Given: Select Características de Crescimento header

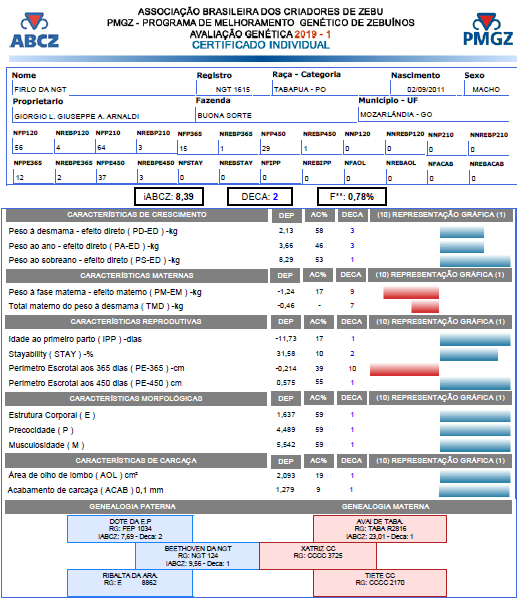Looking at the screenshot, I should pos(137,215).
